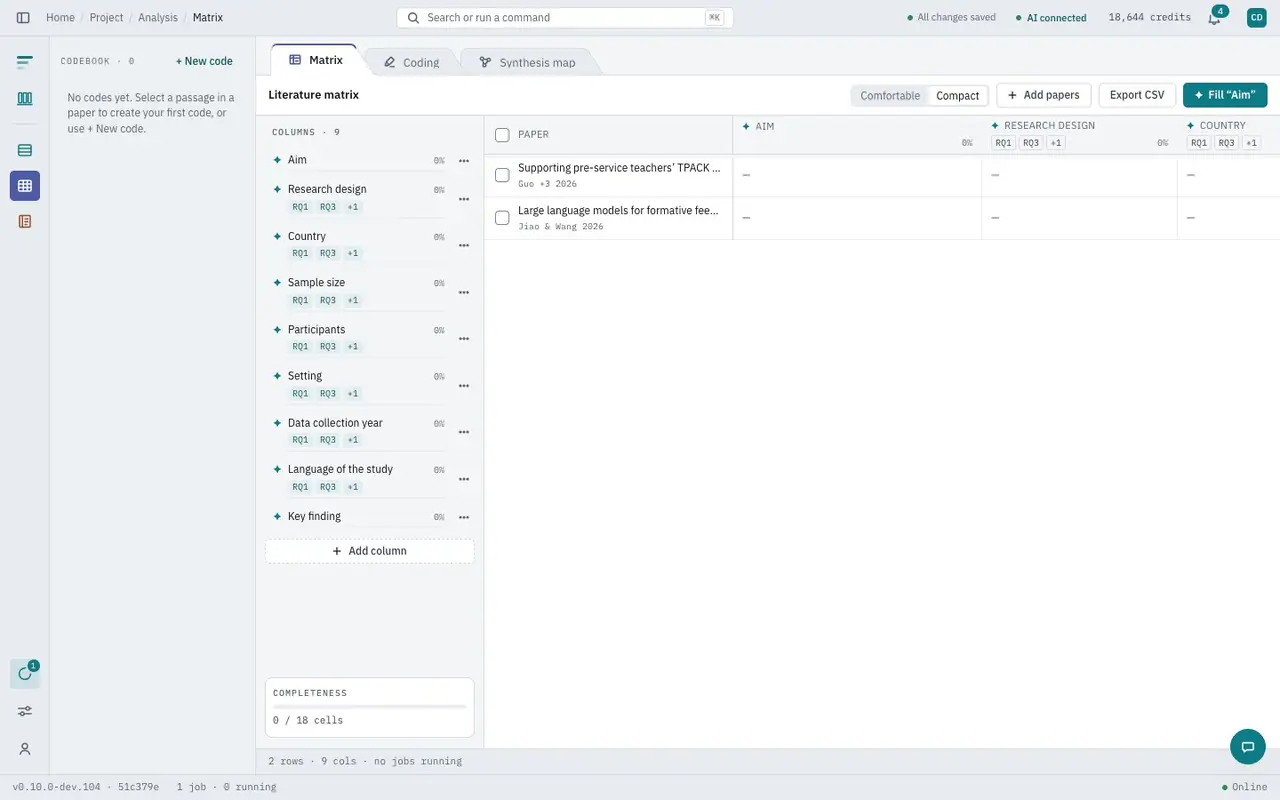Open the settings sliders icon in left rail

pyautogui.click(x=25, y=711)
